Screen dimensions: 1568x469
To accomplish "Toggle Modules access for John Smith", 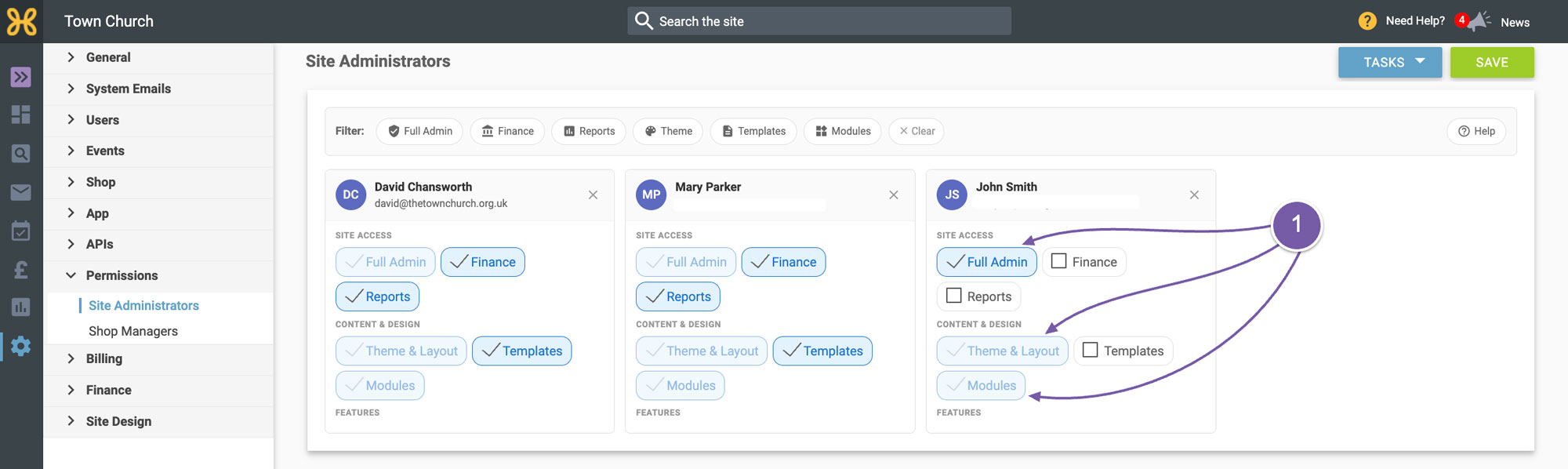I will [982, 385].
